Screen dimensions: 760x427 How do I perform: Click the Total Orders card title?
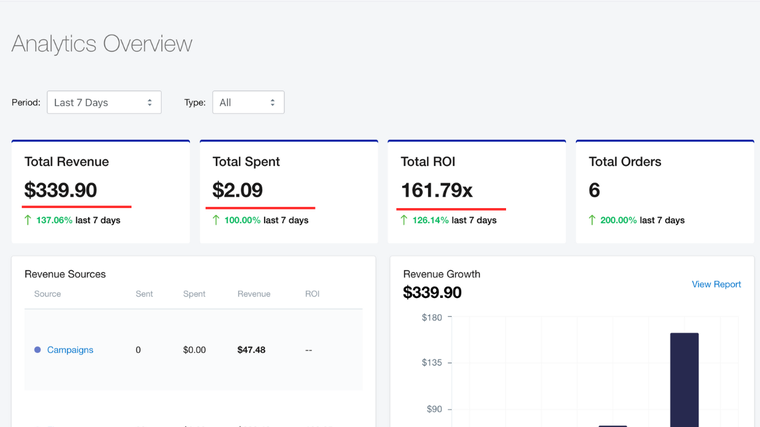click(625, 161)
